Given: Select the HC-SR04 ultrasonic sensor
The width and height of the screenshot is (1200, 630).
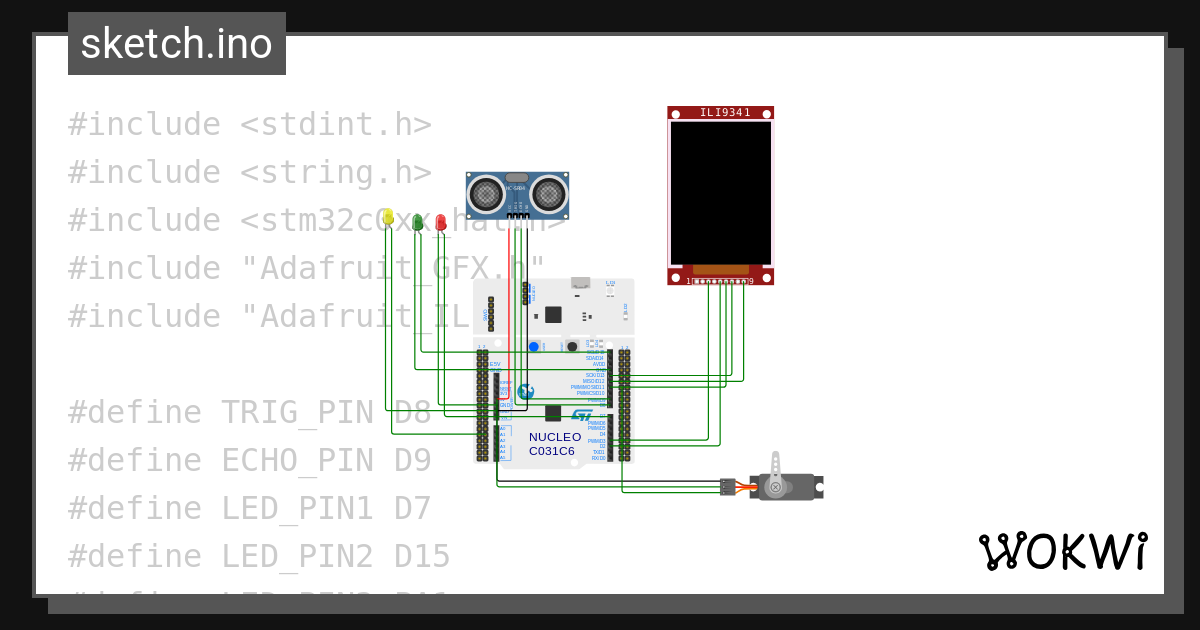Looking at the screenshot, I should (517, 194).
